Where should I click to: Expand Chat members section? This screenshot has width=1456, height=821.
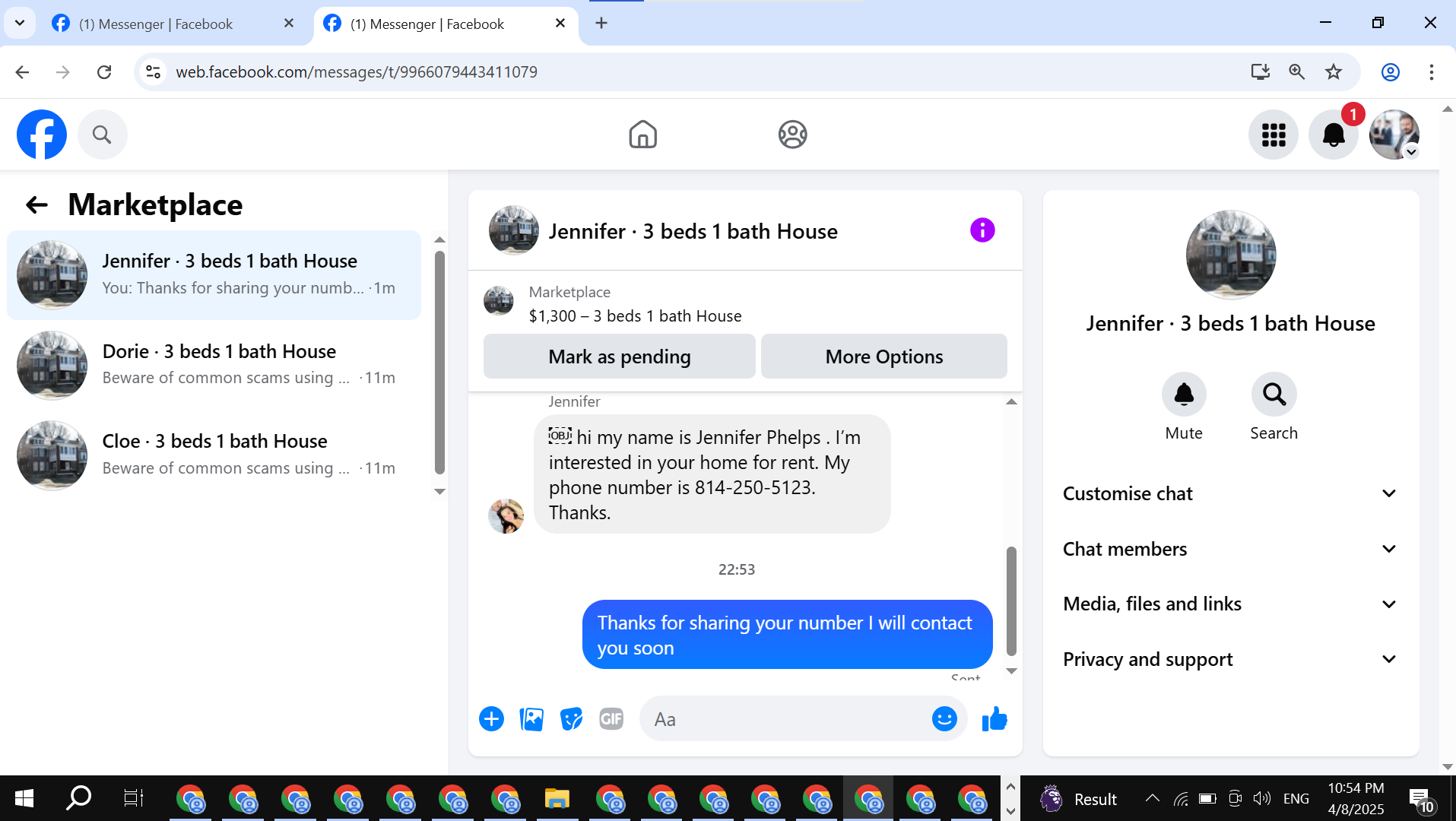1230,549
